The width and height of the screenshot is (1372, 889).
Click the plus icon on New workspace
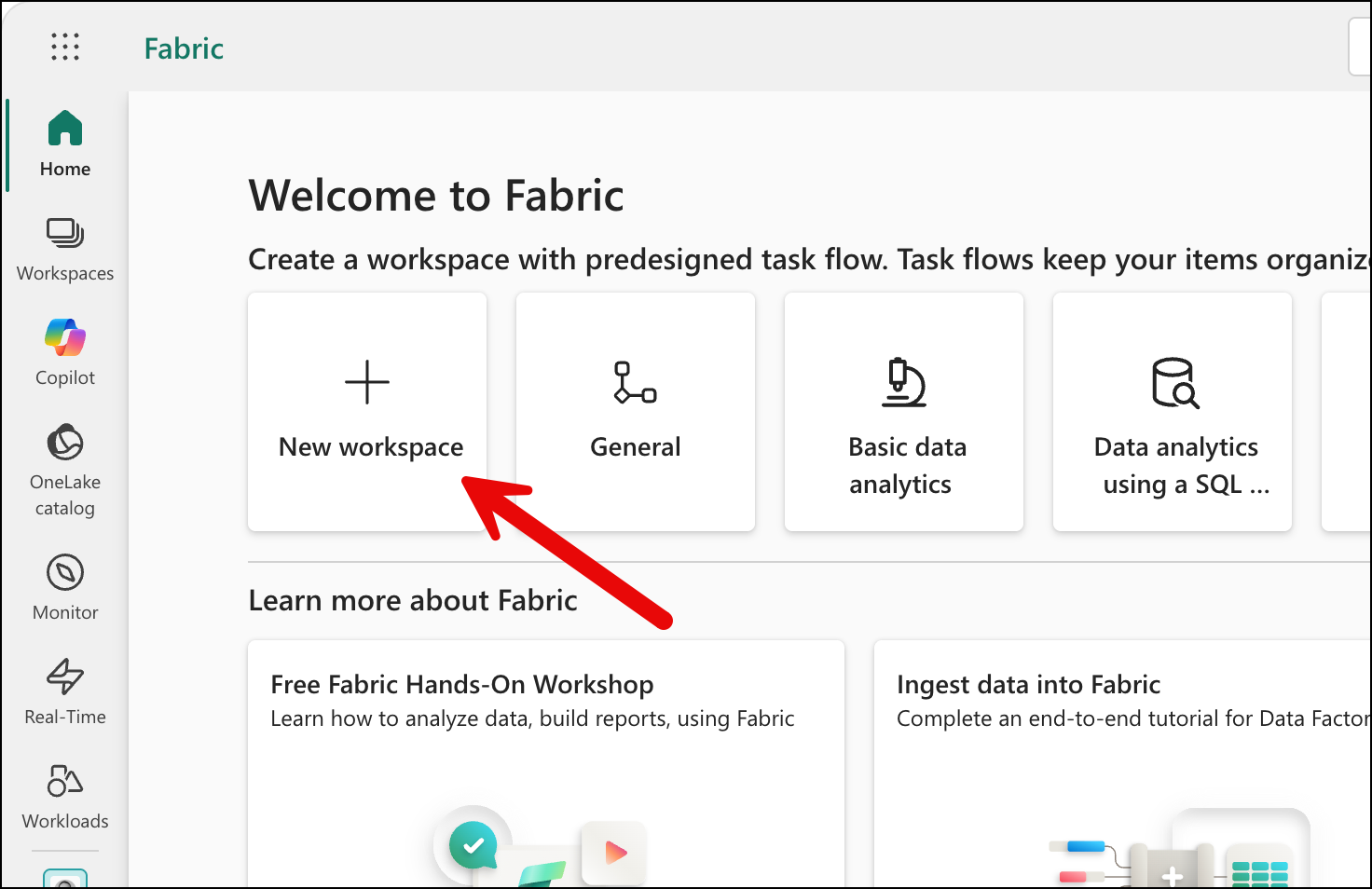367,382
